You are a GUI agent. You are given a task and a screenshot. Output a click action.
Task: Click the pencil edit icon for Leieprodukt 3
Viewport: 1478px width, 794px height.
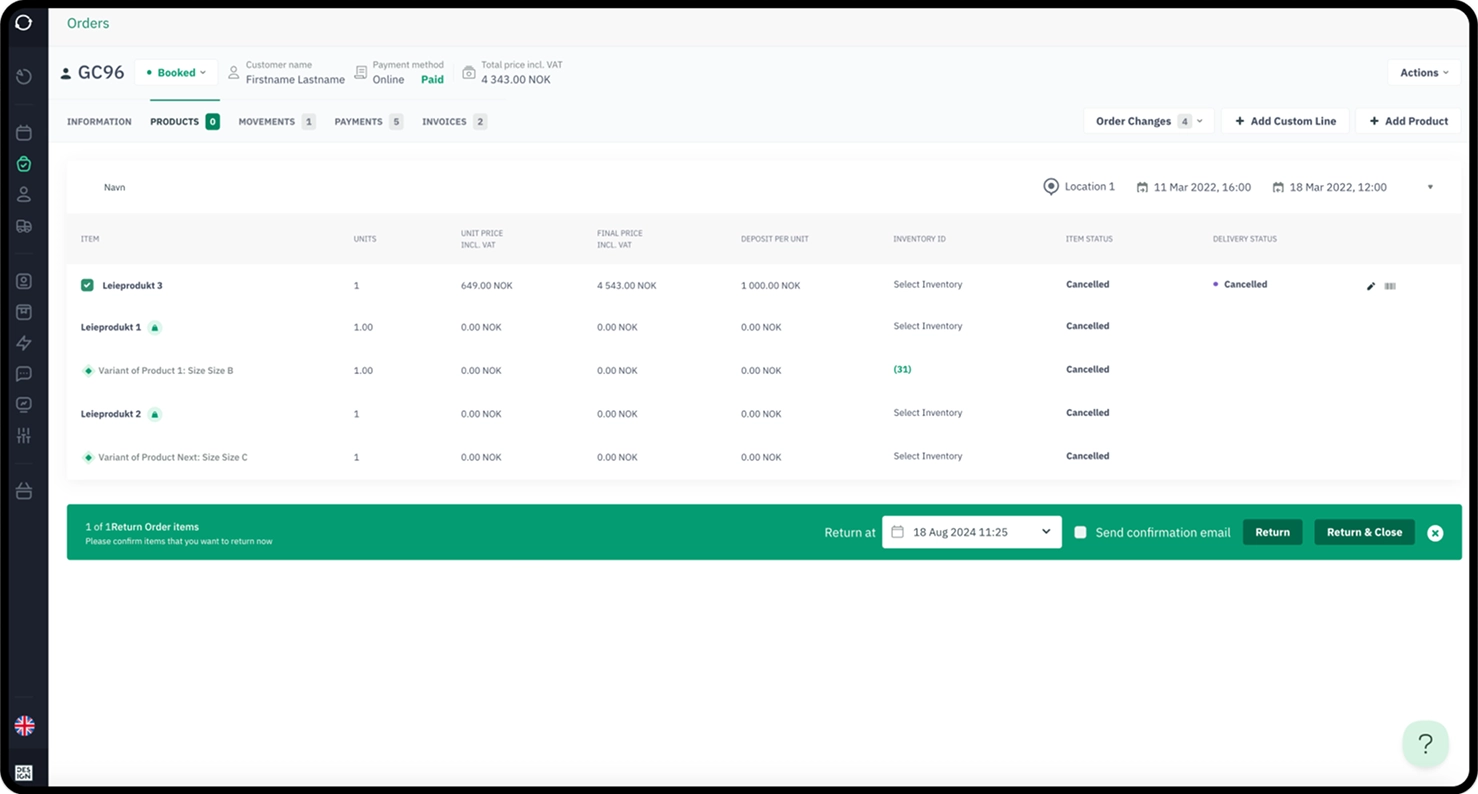click(1371, 286)
